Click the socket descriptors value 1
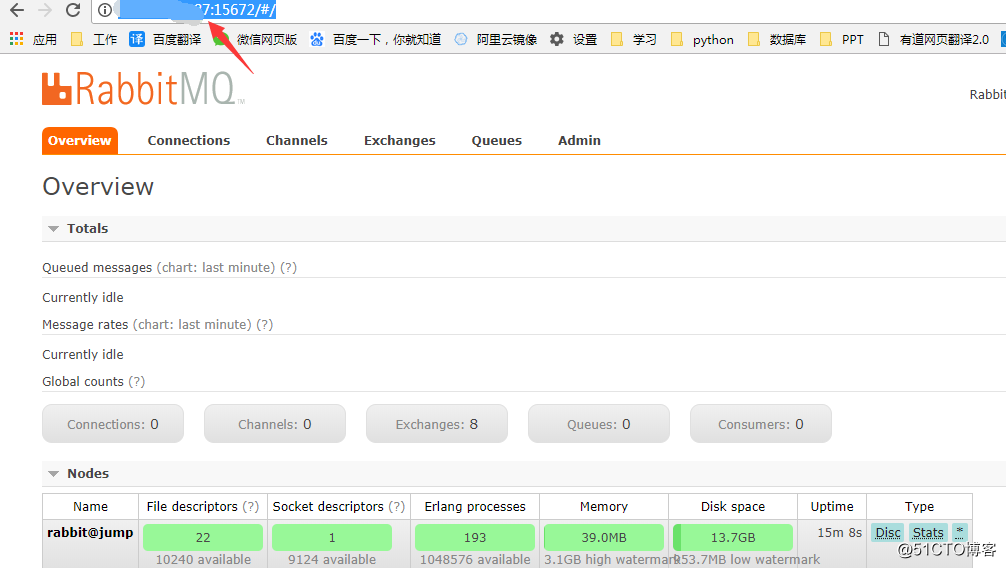 (x=332, y=537)
